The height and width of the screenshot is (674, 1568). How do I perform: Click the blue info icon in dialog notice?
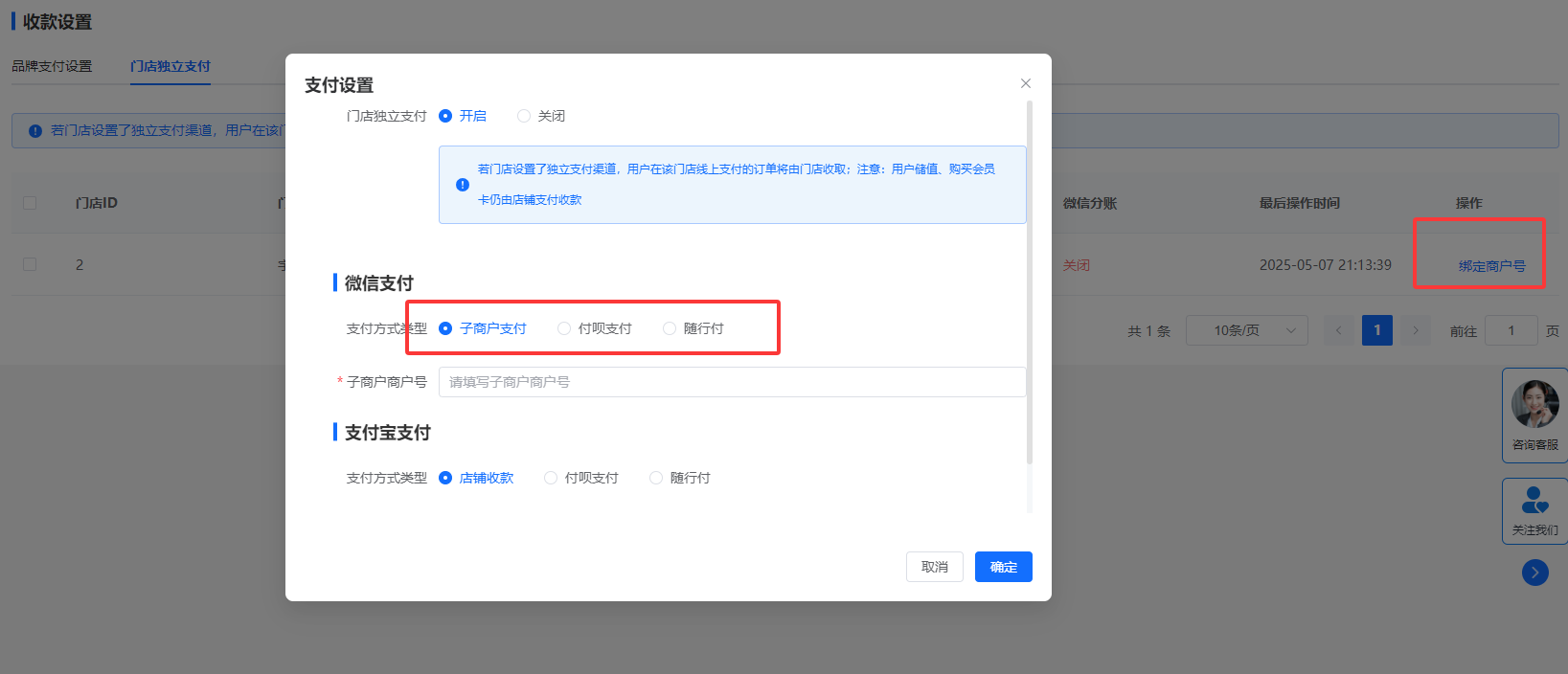click(x=463, y=185)
